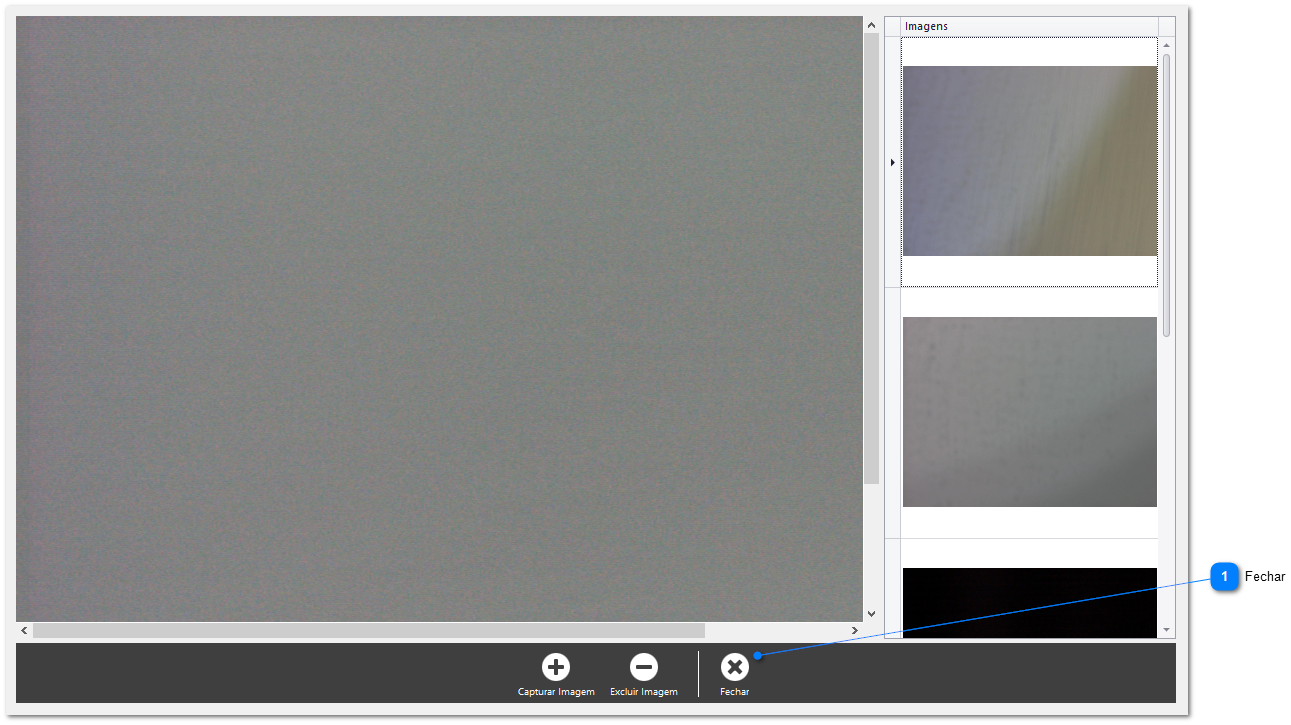
Task: Click the Excluir Imagem label
Action: (644, 692)
